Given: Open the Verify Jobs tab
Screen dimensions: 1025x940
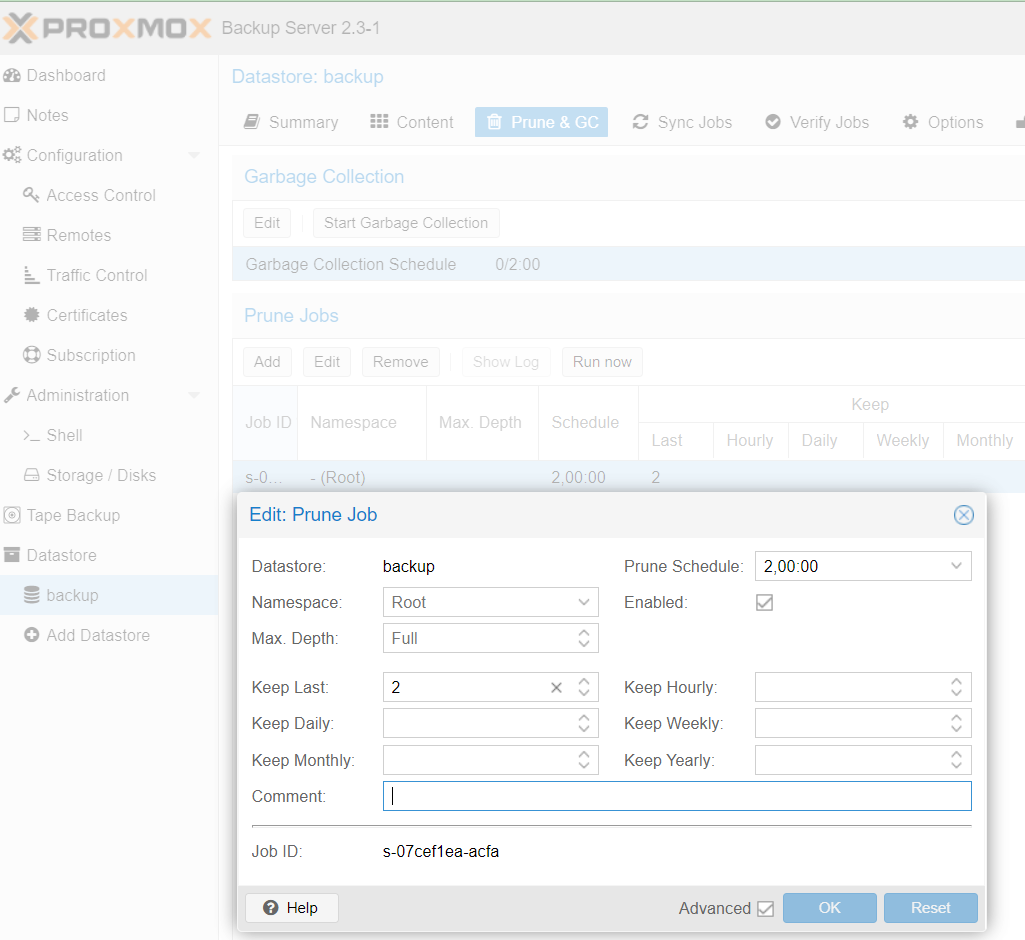Looking at the screenshot, I should [x=817, y=122].
